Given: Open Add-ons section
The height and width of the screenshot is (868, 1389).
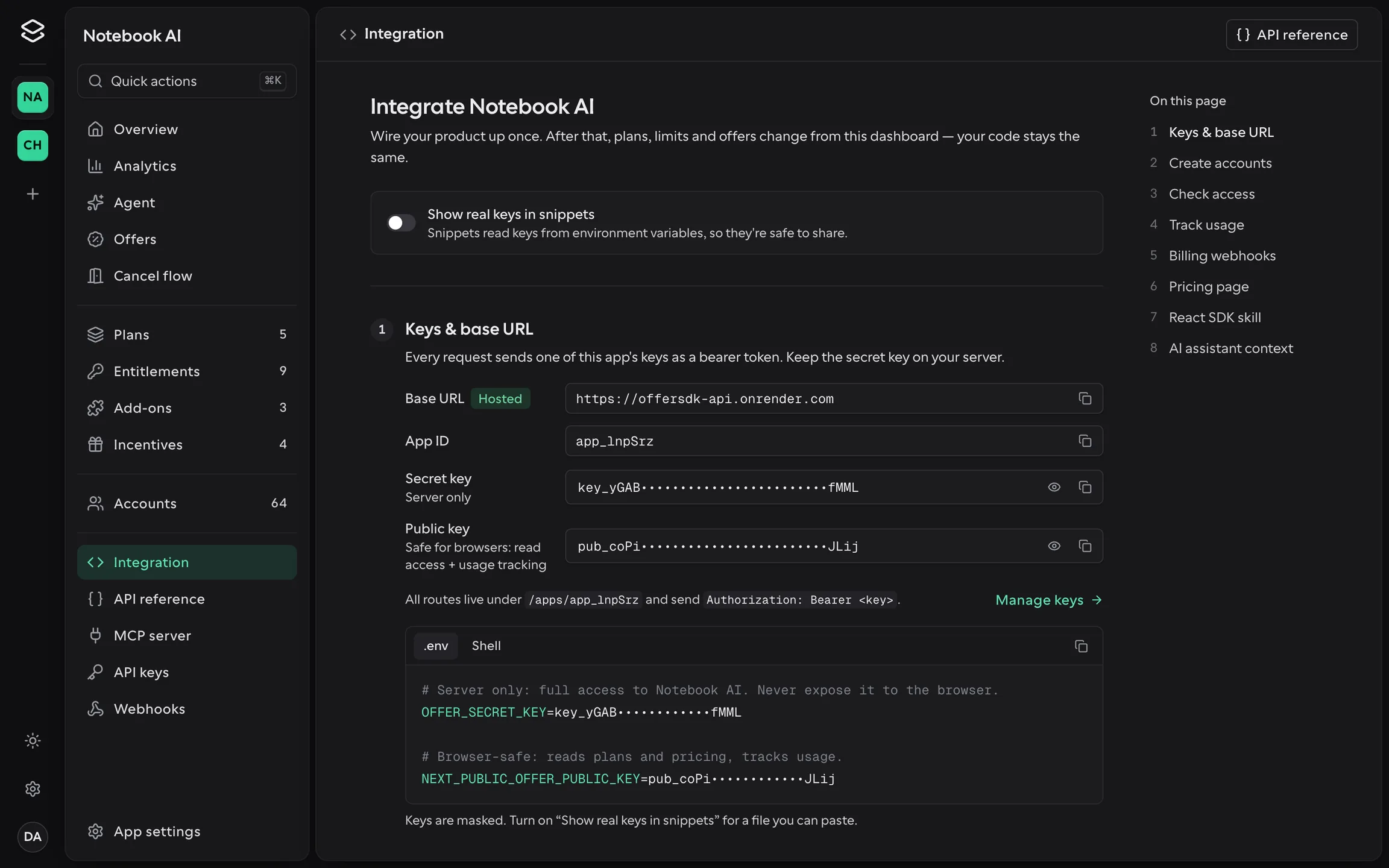Looking at the screenshot, I should coord(187,408).
